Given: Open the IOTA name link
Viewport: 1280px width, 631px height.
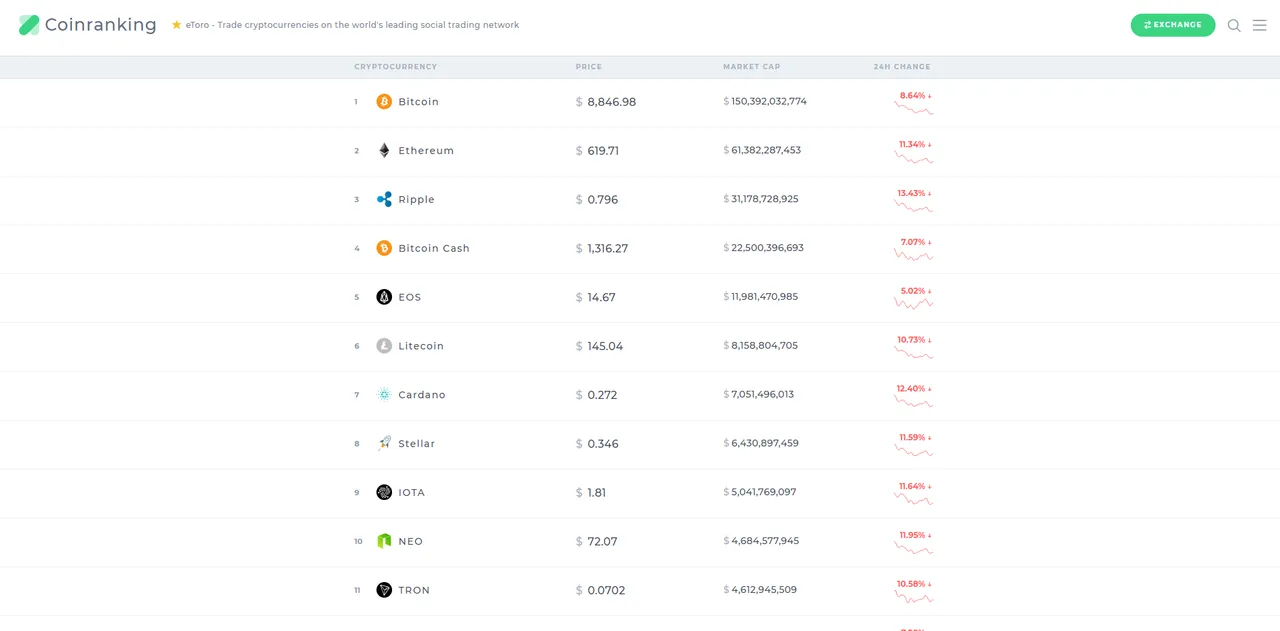Looking at the screenshot, I should 412,493.
